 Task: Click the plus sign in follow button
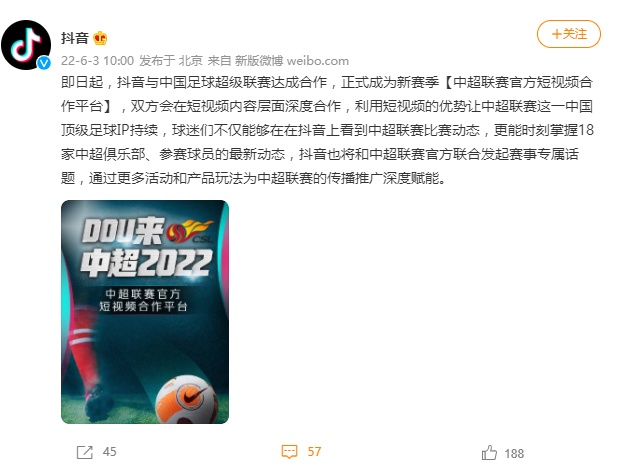pyautogui.click(x=556, y=34)
